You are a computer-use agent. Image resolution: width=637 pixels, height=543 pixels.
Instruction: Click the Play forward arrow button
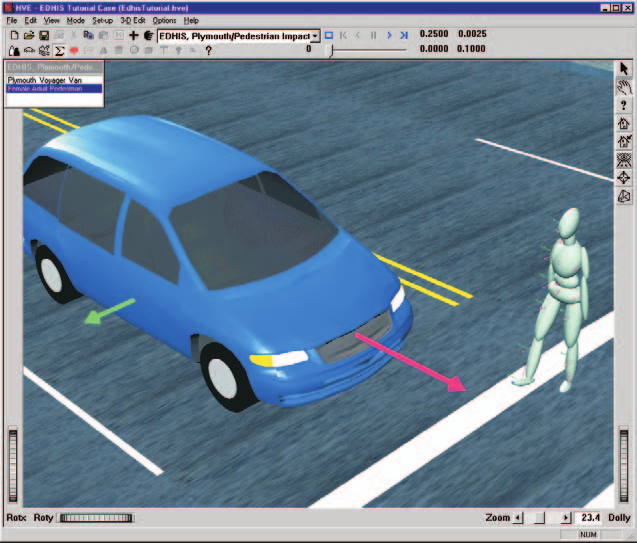pyautogui.click(x=389, y=36)
